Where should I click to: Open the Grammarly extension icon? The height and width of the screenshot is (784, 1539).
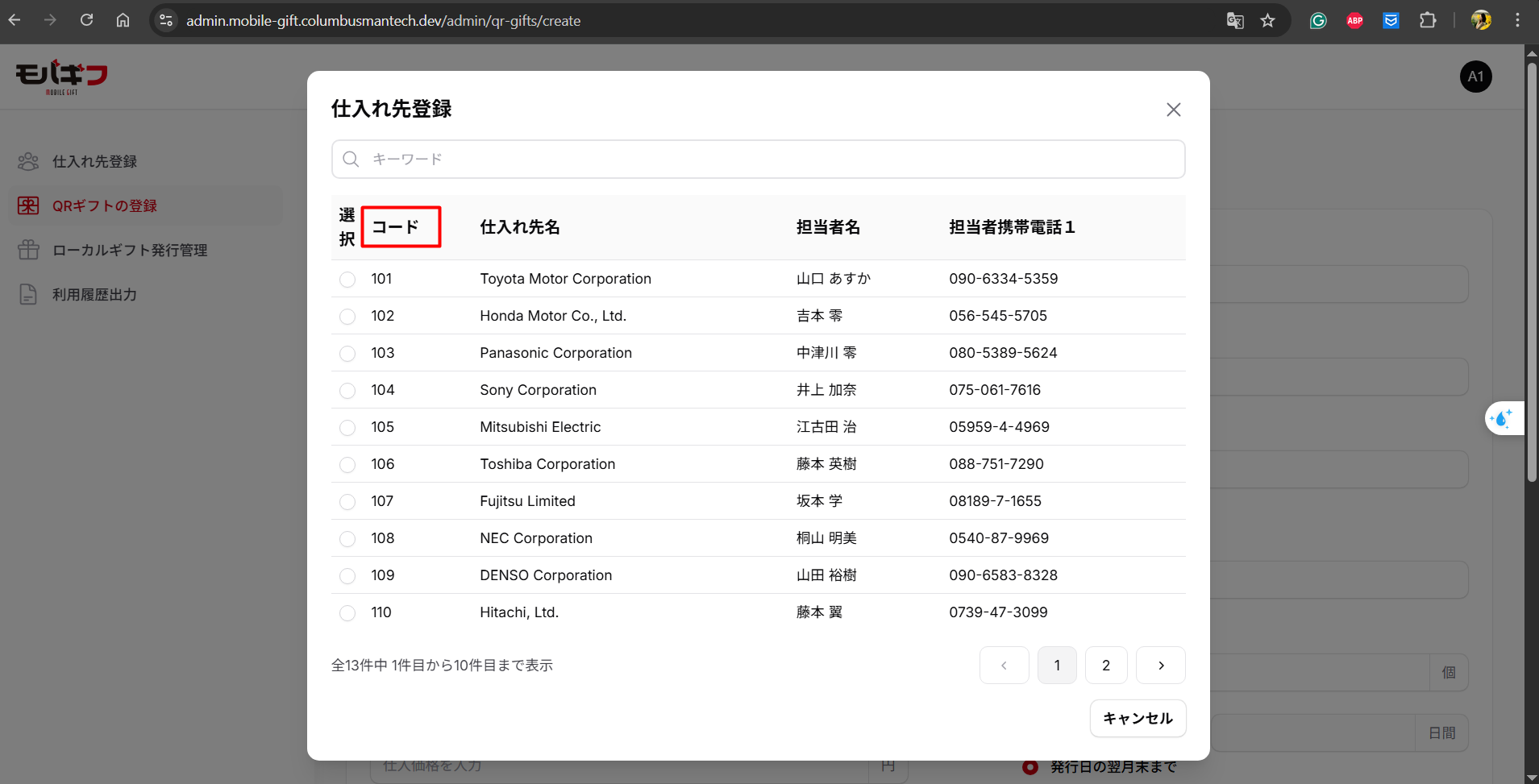[x=1318, y=21]
